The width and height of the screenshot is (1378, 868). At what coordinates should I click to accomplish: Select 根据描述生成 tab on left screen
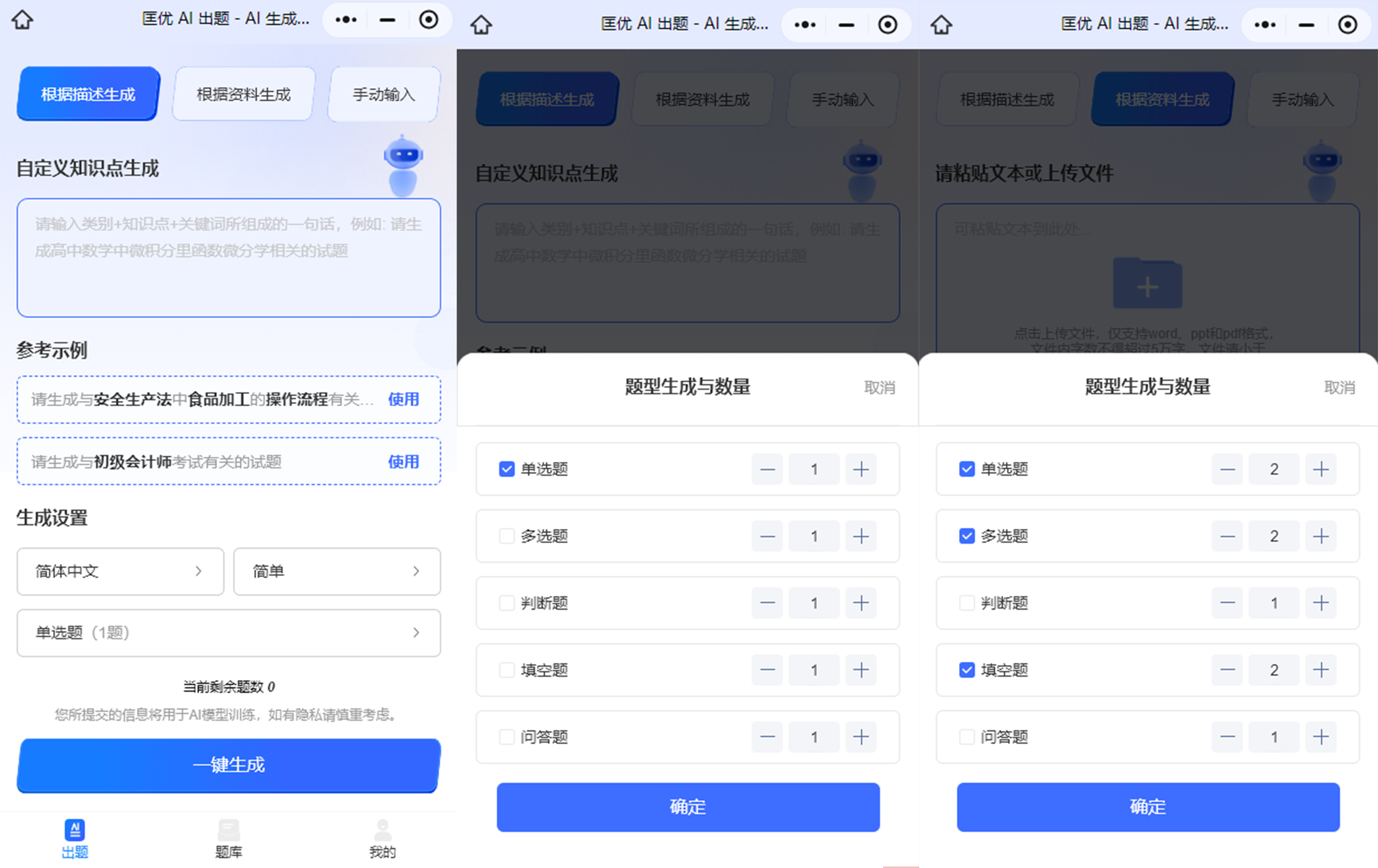[88, 94]
